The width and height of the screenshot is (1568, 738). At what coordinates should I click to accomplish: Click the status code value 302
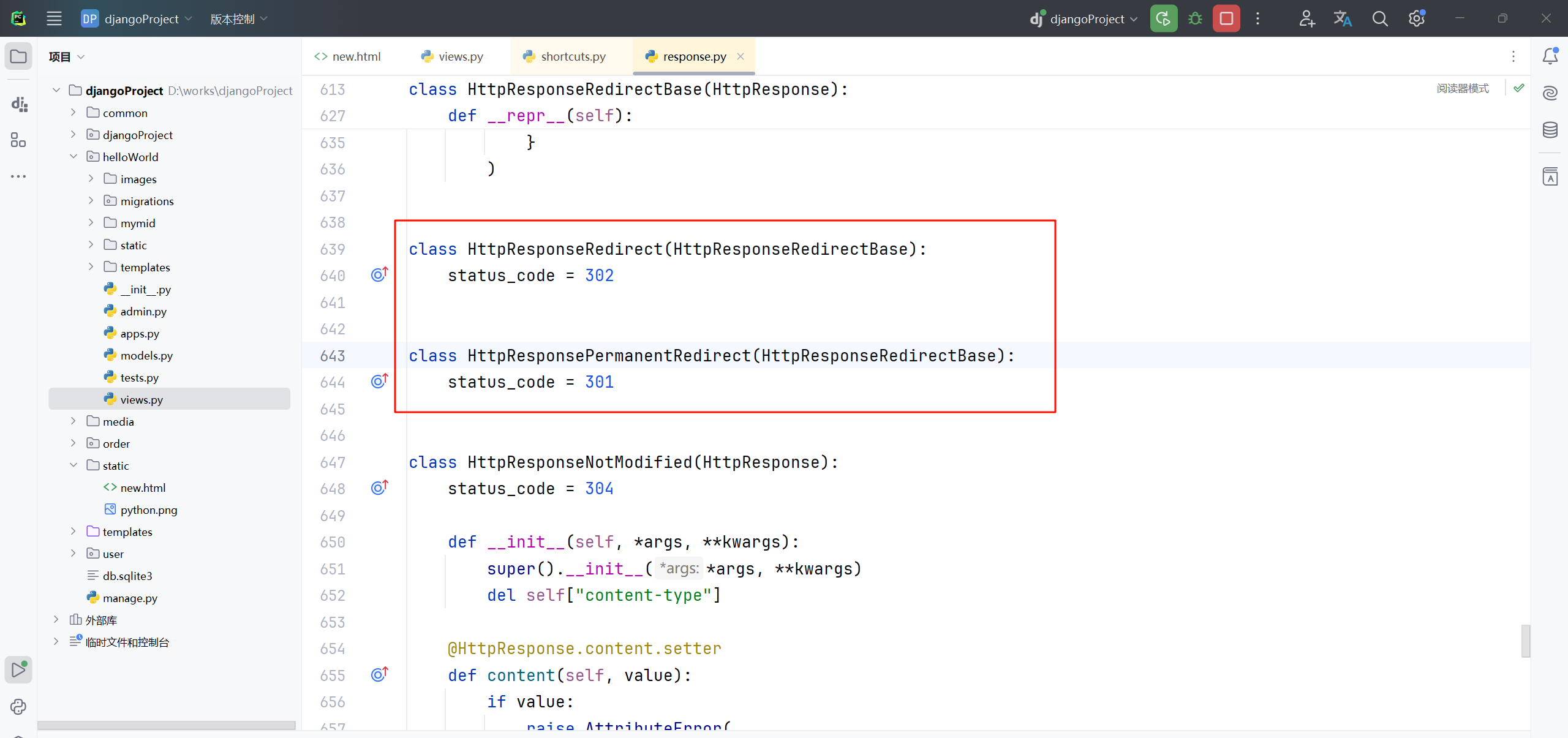pos(599,275)
